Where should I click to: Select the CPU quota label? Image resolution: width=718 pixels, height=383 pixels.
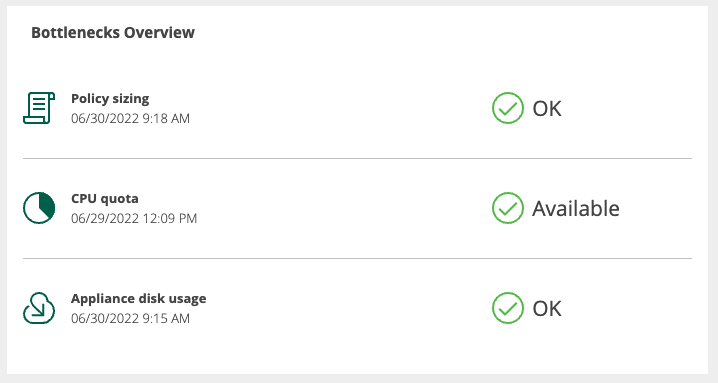105,198
